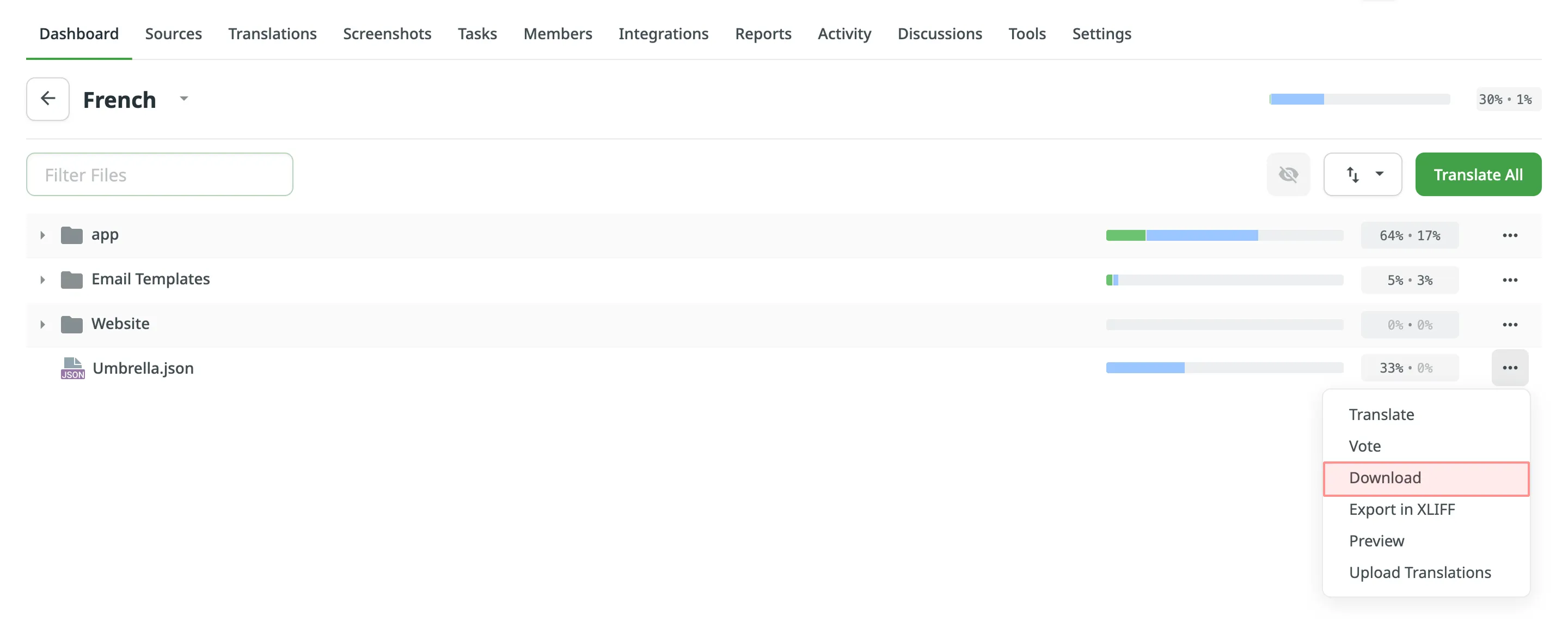The image size is (1568, 633).
Task: Click the Translate All button
Action: [1479, 174]
